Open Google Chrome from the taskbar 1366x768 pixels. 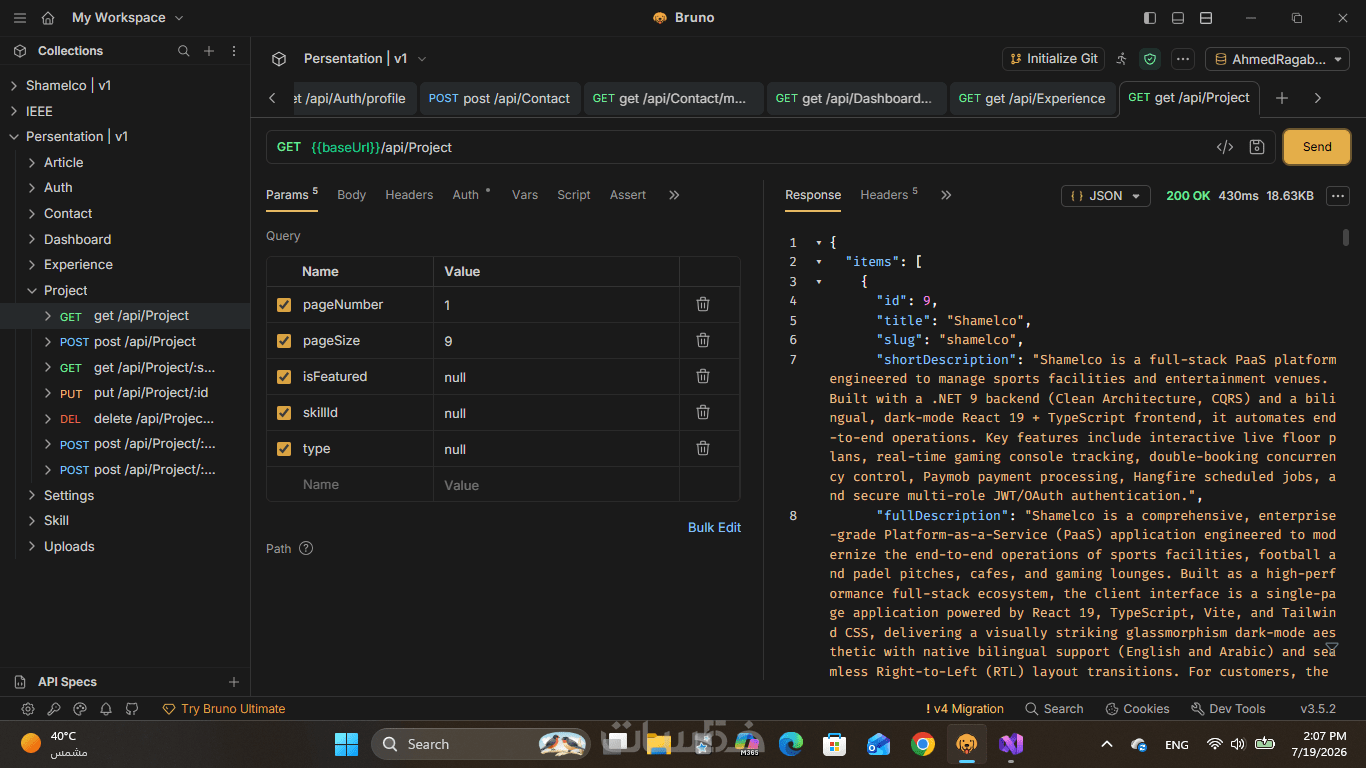[x=923, y=744]
